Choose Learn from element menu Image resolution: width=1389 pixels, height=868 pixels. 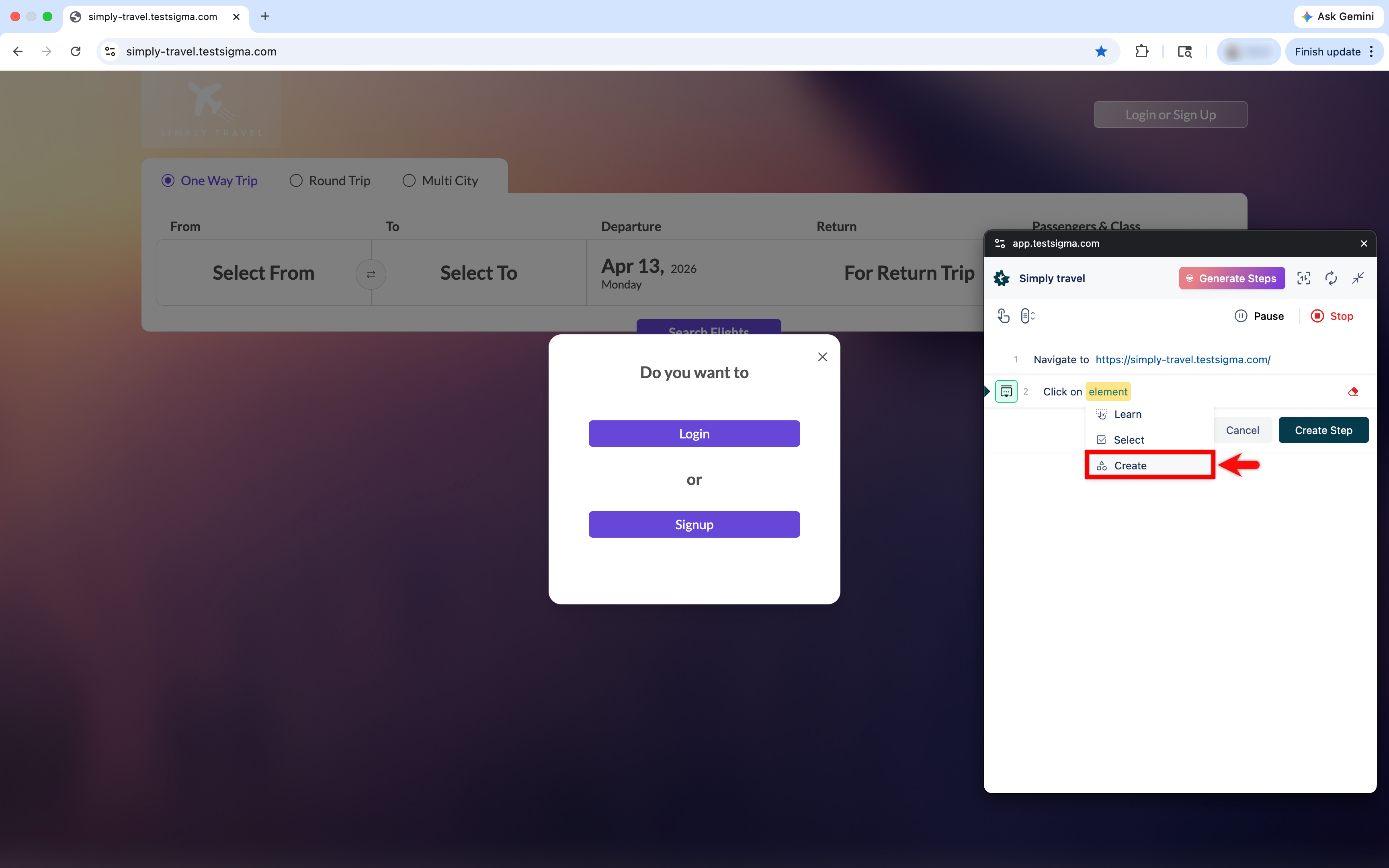pyautogui.click(x=1149, y=414)
